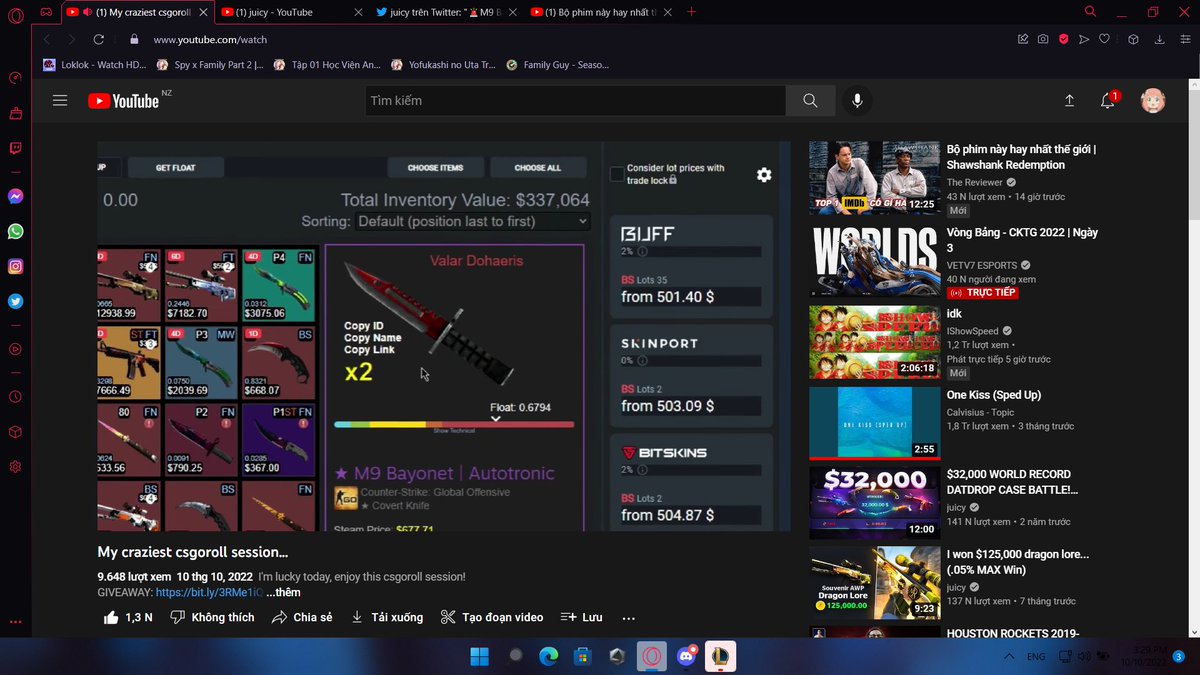Screen dimensions: 1200x675
Task: Search with your voice microphone
Action: pyautogui.click(x=856, y=101)
